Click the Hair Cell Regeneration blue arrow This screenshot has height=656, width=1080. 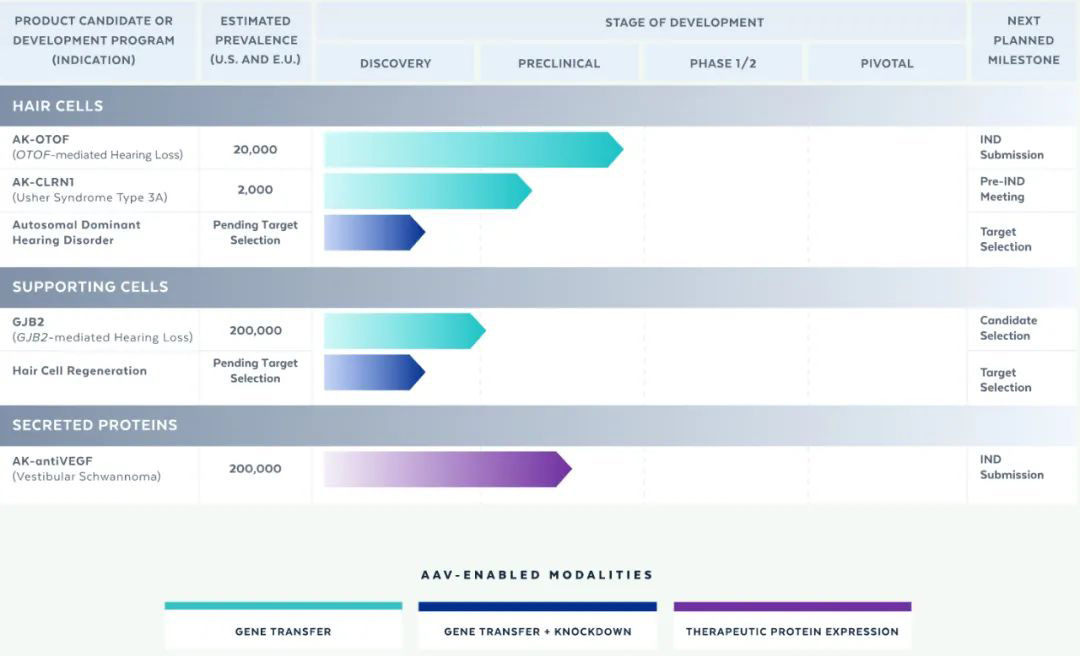(x=374, y=372)
